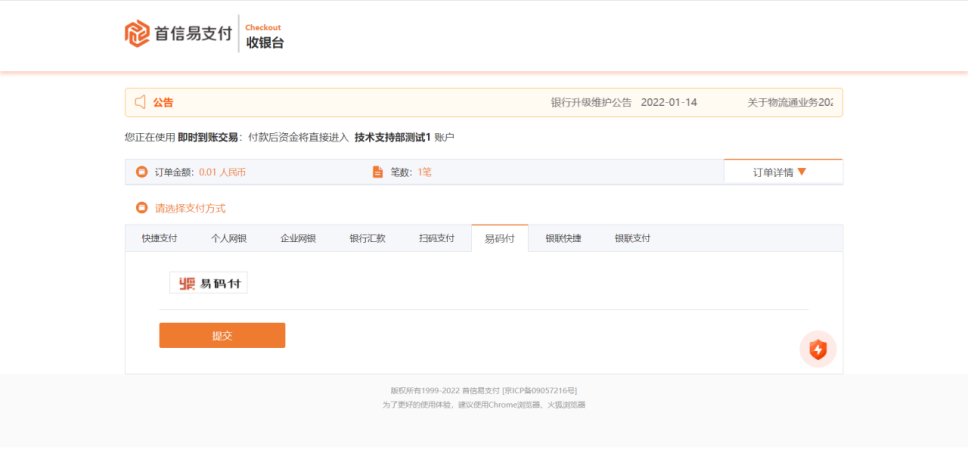The width and height of the screenshot is (968, 475).
Task: Open the 扫码支付 tab
Action: 436,238
